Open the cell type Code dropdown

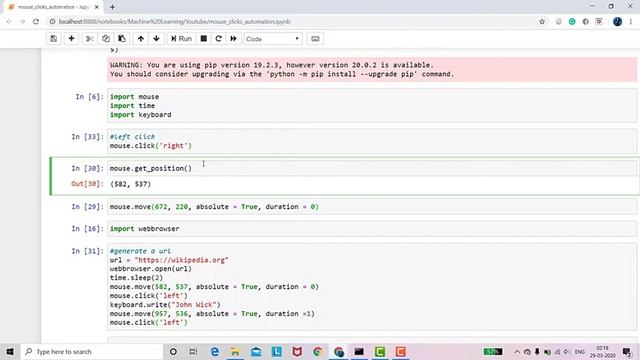tap(273, 39)
